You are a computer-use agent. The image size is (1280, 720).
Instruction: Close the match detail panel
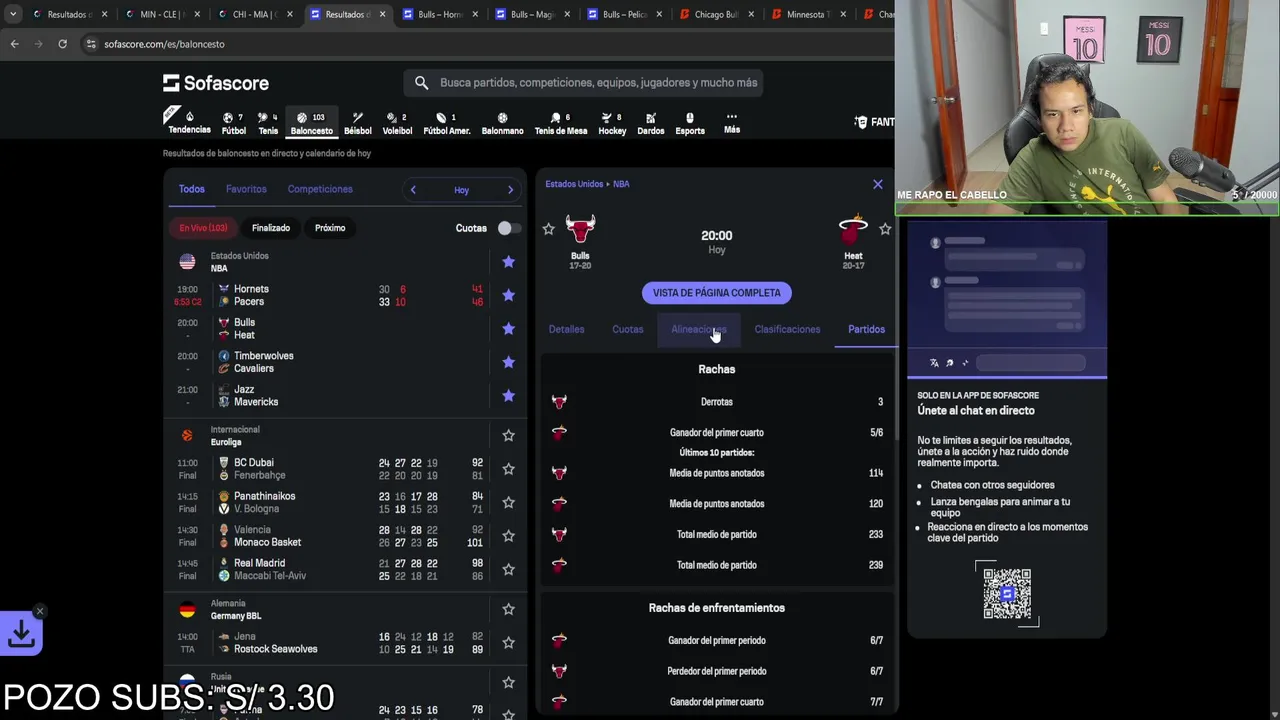pos(878,184)
